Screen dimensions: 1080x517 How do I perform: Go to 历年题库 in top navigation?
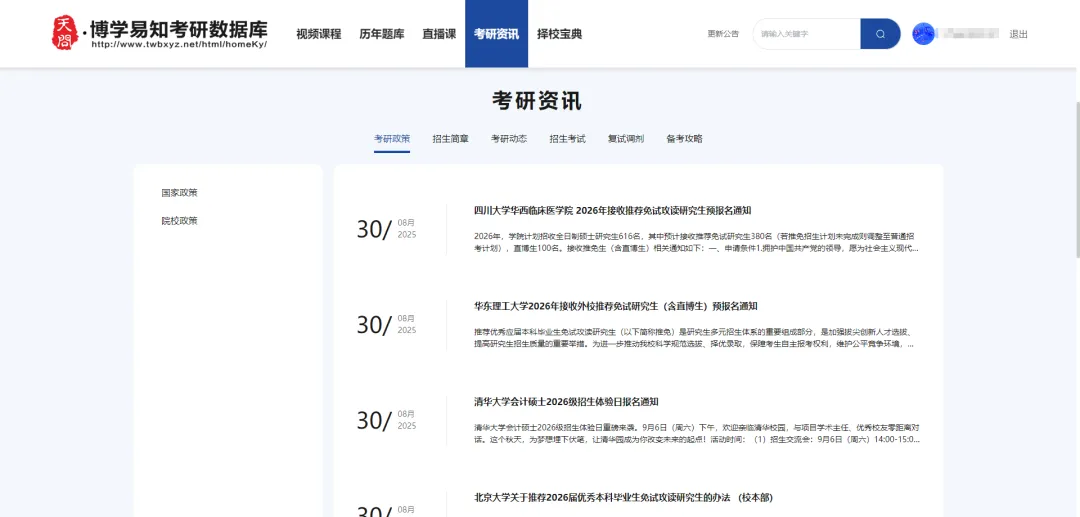pos(381,34)
